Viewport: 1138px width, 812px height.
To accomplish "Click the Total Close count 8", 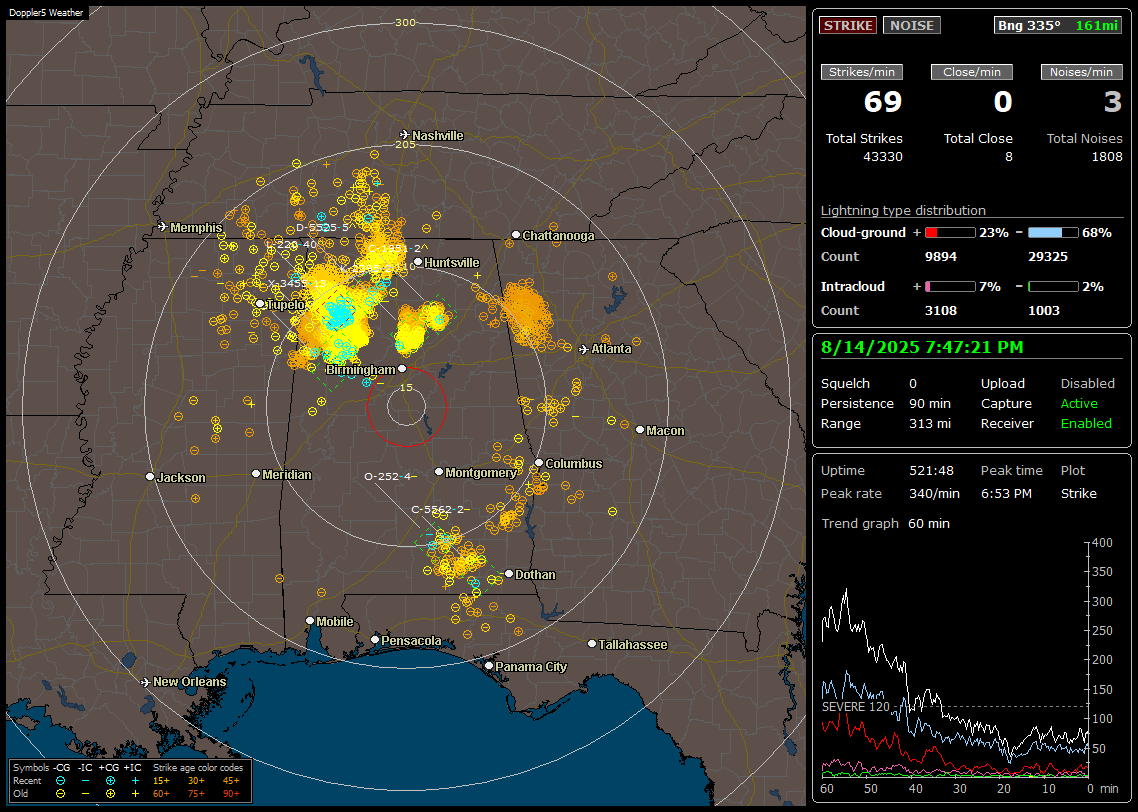I will pyautogui.click(x=1008, y=157).
